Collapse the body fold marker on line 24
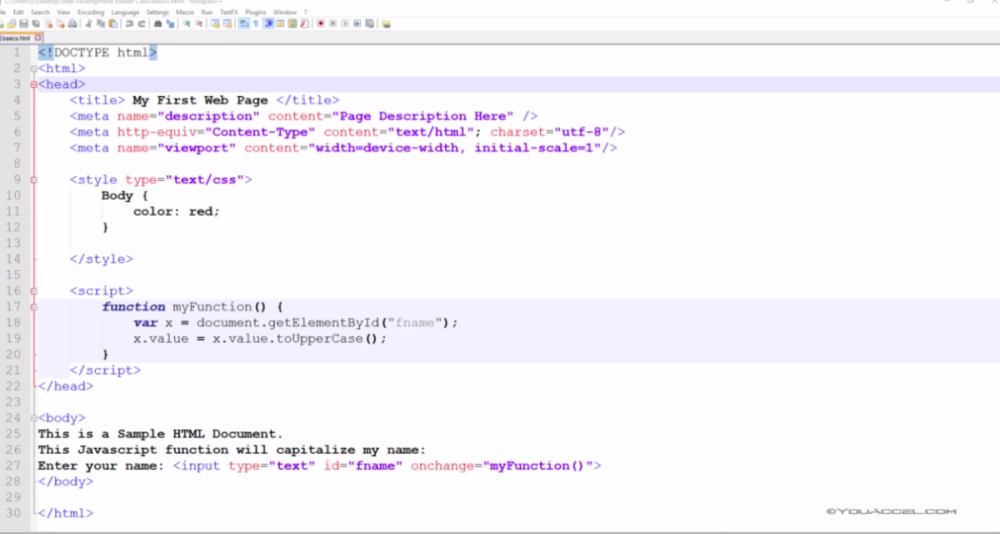This screenshot has height=534, width=1000. coord(34,419)
